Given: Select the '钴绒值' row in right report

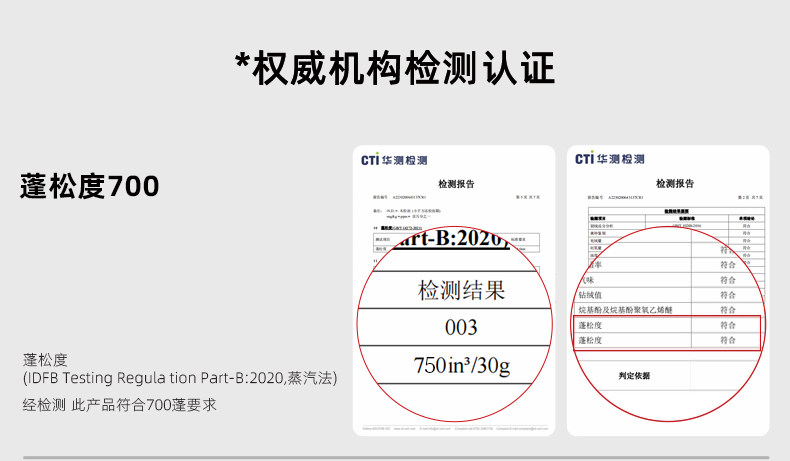Looking at the screenshot, I should point(594,295).
